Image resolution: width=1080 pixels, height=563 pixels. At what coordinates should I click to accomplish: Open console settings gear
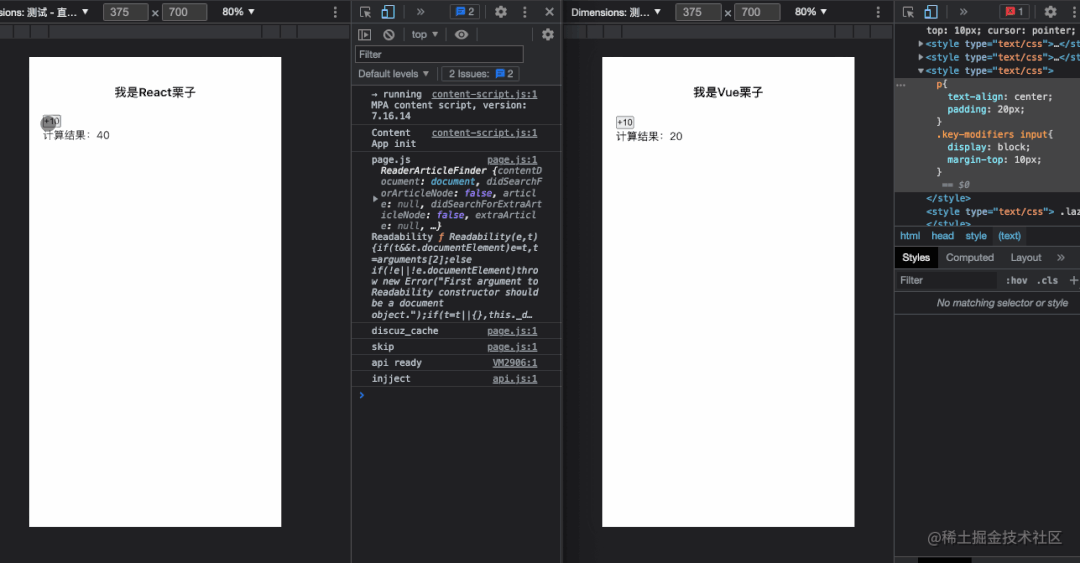click(x=548, y=34)
